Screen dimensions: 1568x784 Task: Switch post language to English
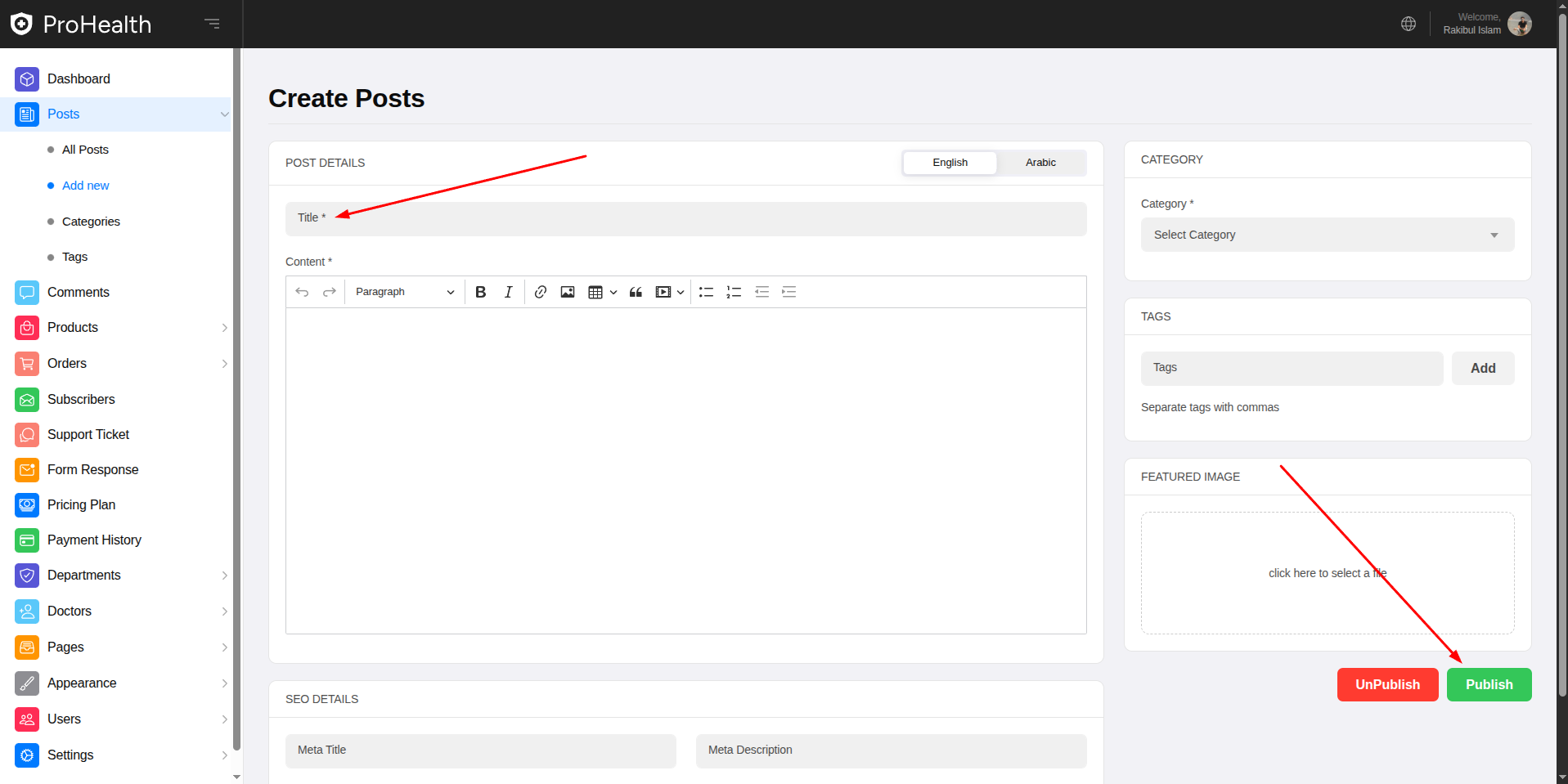point(950,163)
